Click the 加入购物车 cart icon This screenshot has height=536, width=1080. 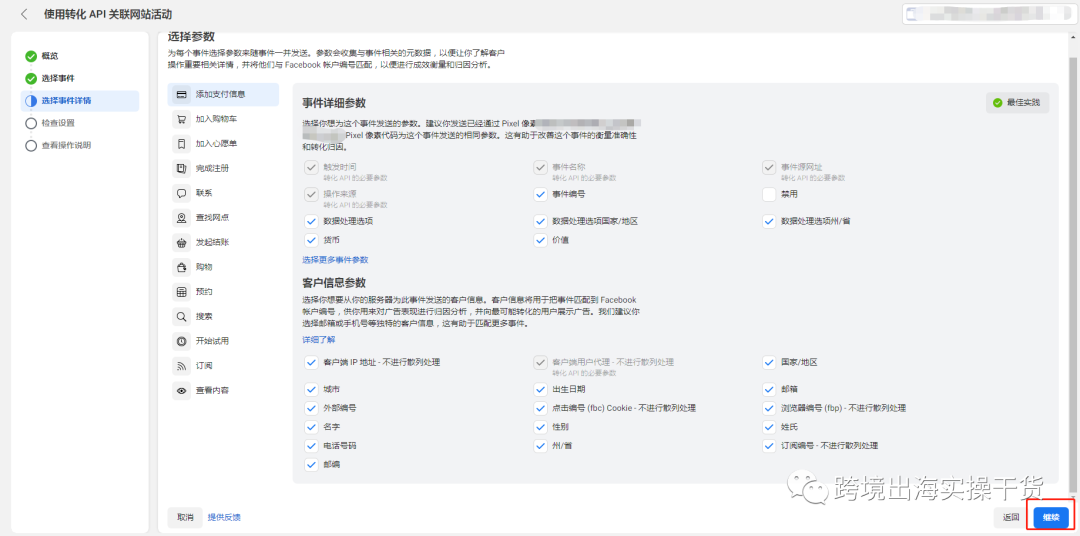[182, 119]
